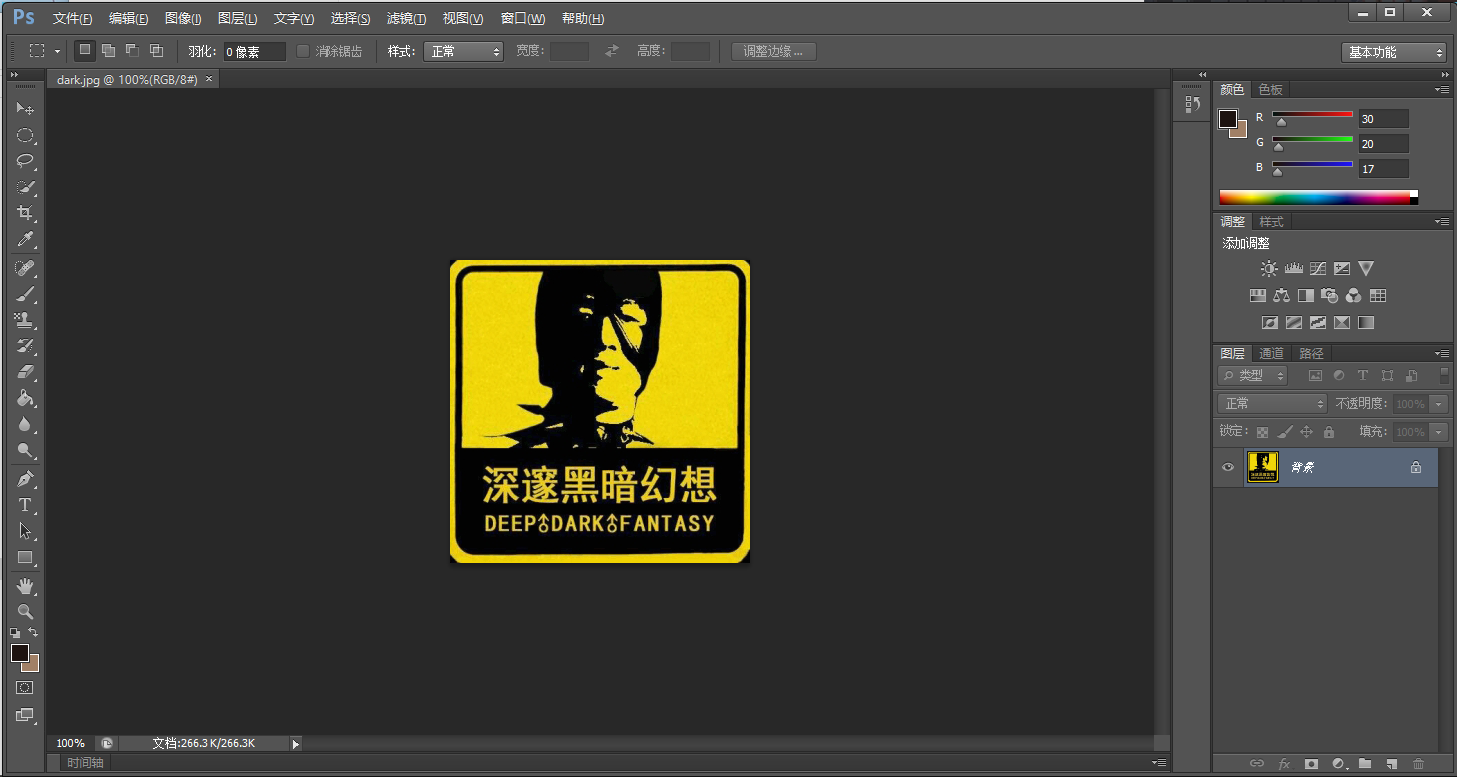Toggle the 消除锯齿 checkbox
1457x777 pixels.
click(x=303, y=51)
